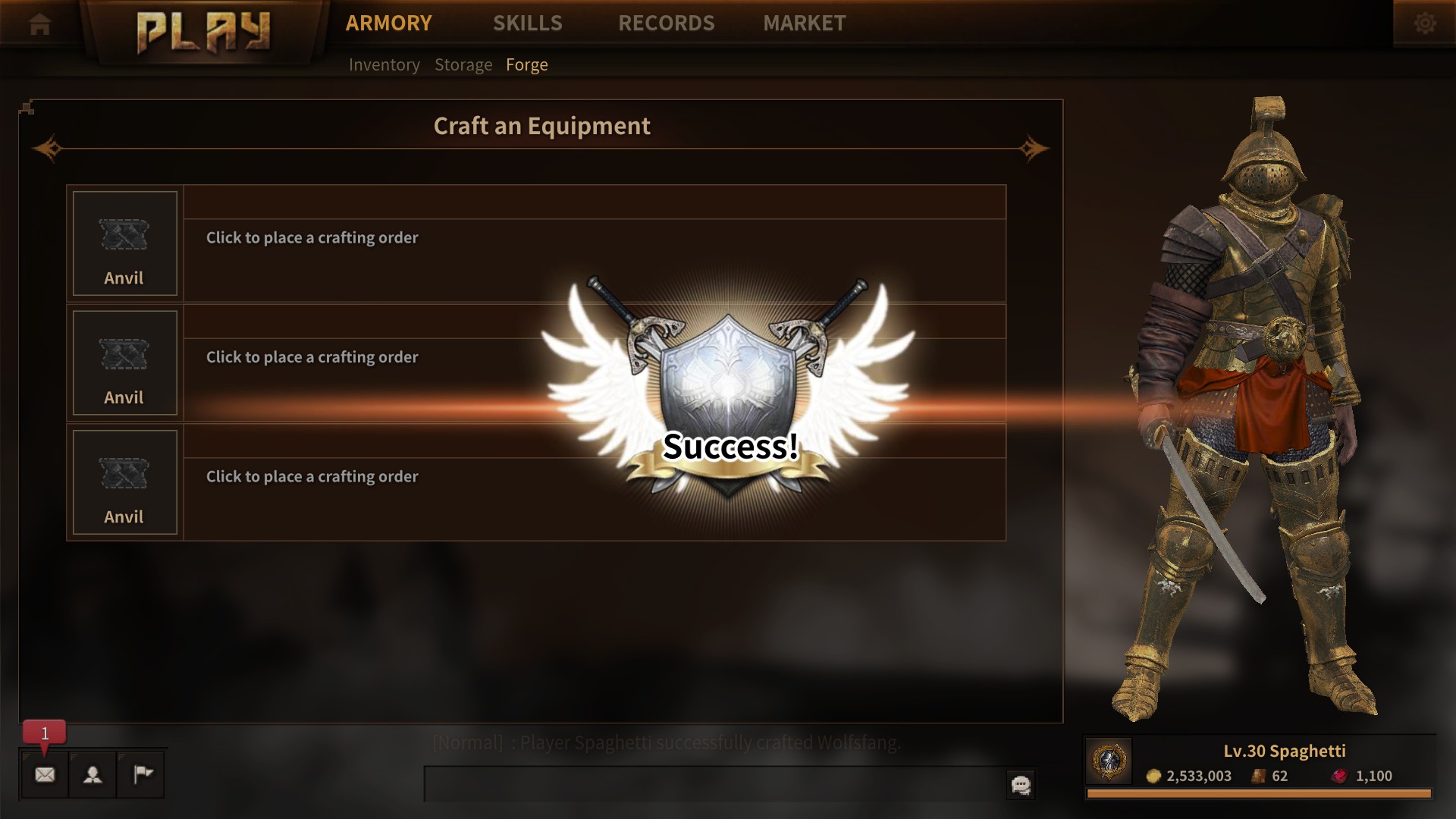Screen dimensions: 1456x819
Task: Click the PLAY button
Action: (204, 33)
